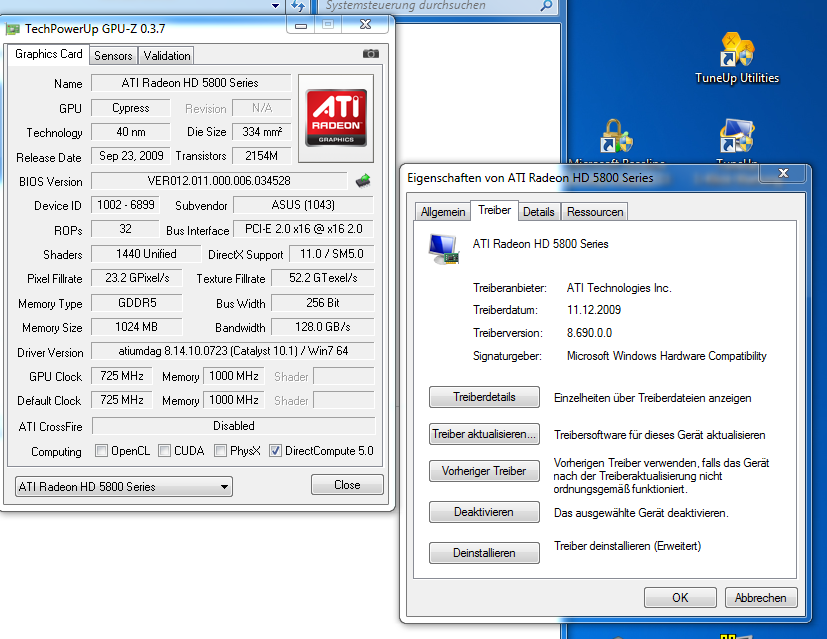Click the Subvendor value ASUS (1043)

tap(303, 205)
